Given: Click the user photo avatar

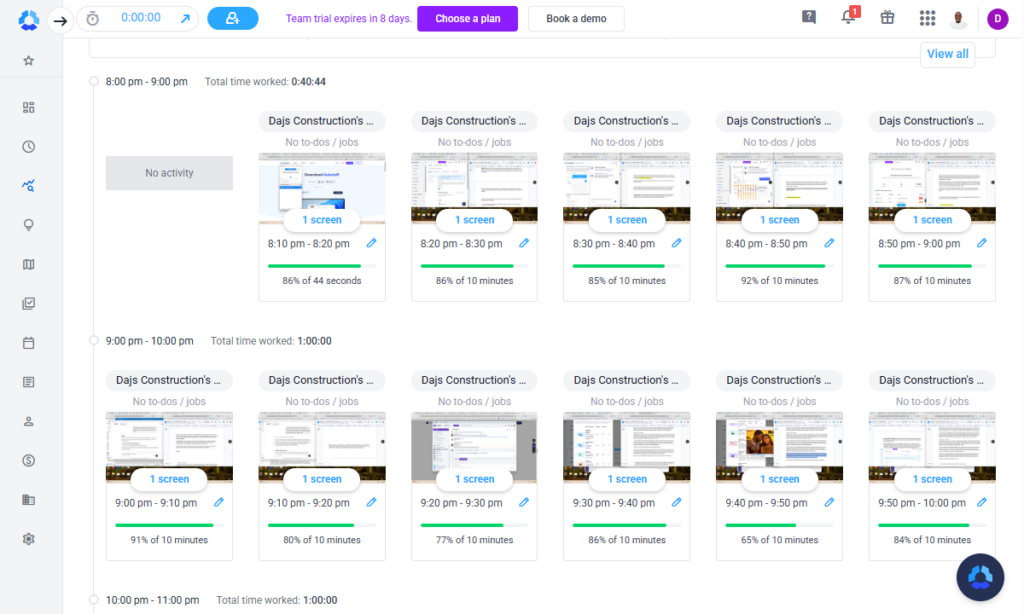Looking at the screenshot, I should pyautogui.click(x=958, y=18).
